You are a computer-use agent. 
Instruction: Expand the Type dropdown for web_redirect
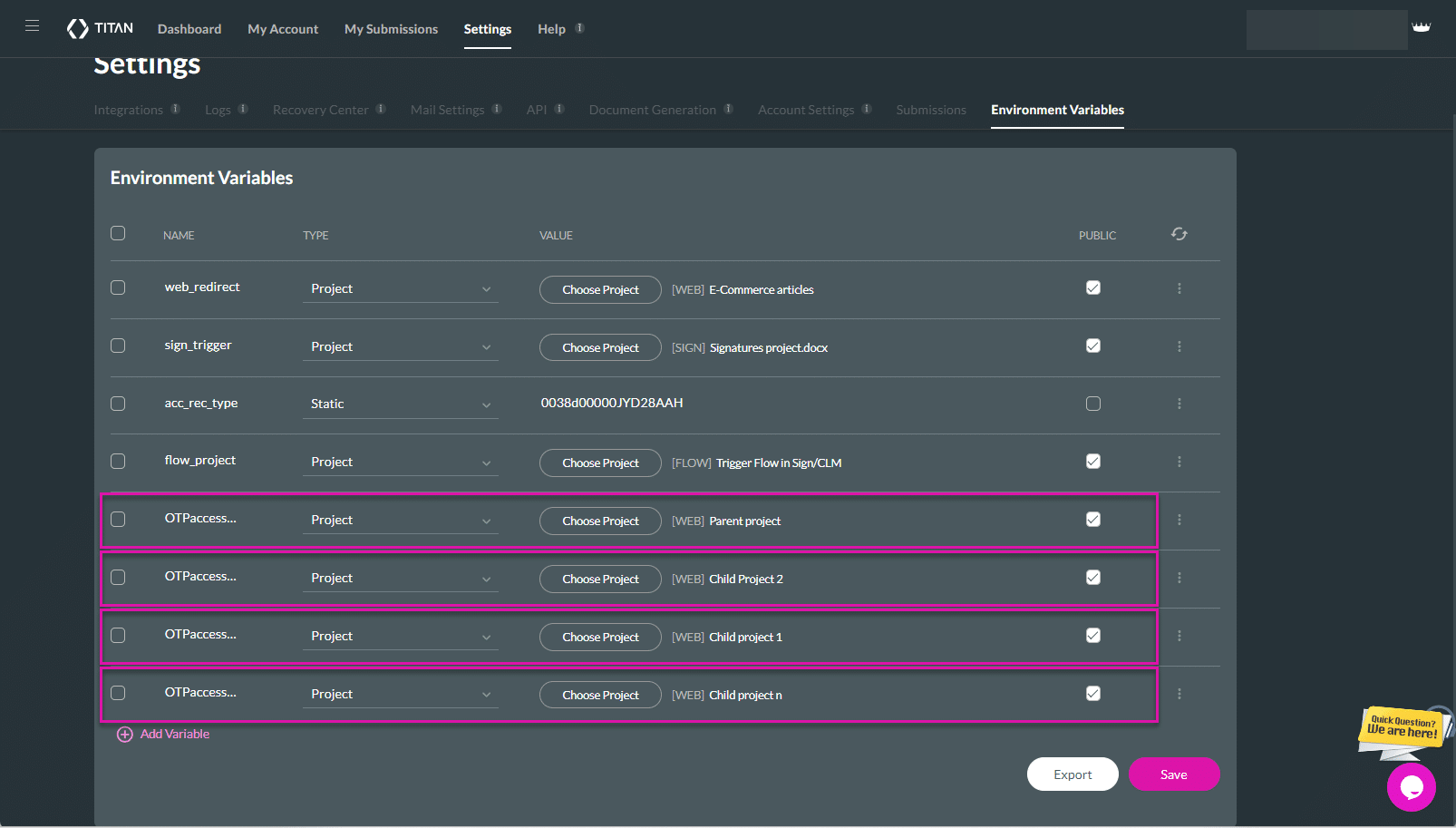(400, 289)
